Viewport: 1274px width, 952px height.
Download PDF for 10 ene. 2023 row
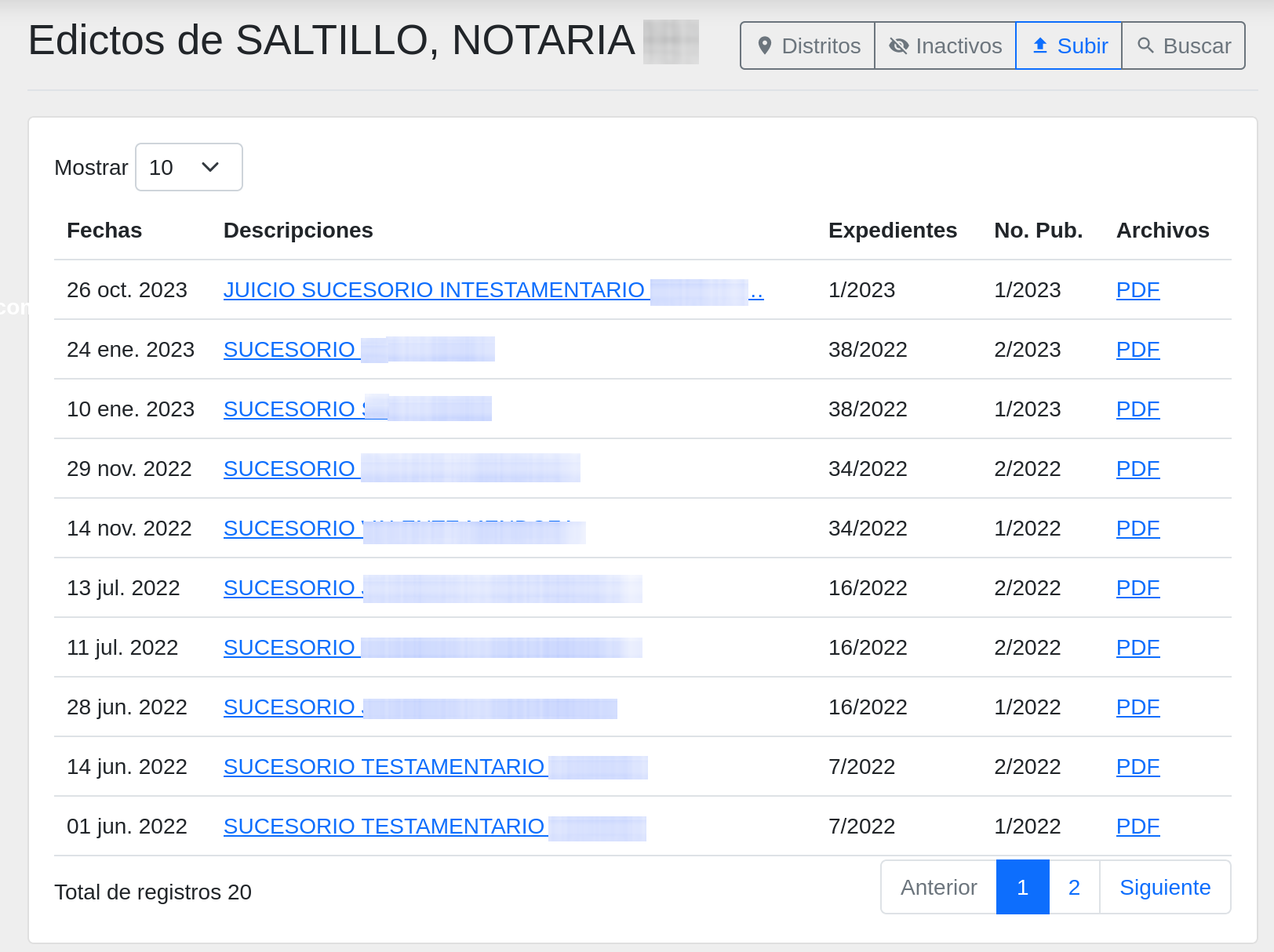point(1137,409)
